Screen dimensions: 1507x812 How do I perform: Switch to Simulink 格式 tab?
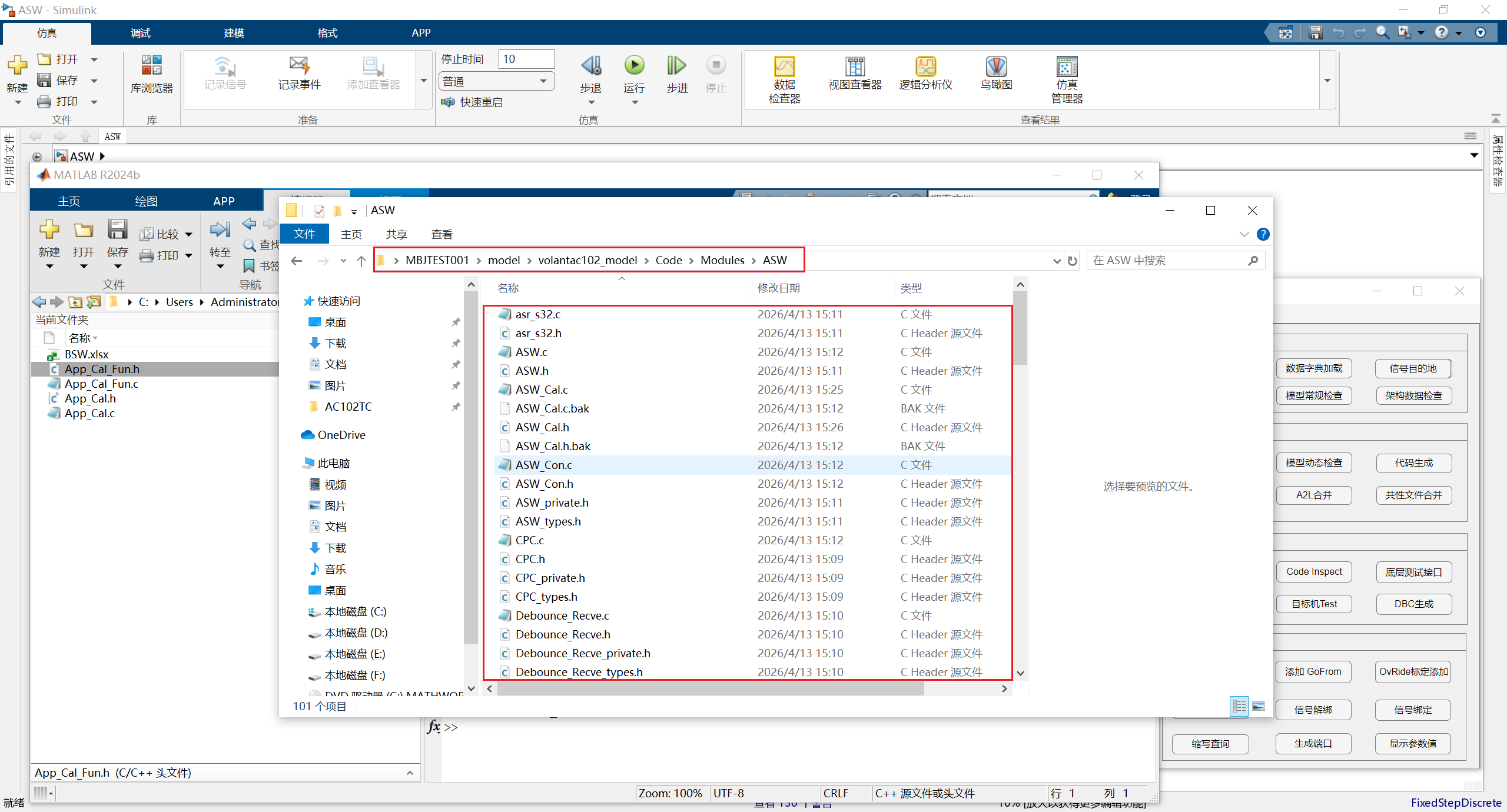(x=327, y=33)
